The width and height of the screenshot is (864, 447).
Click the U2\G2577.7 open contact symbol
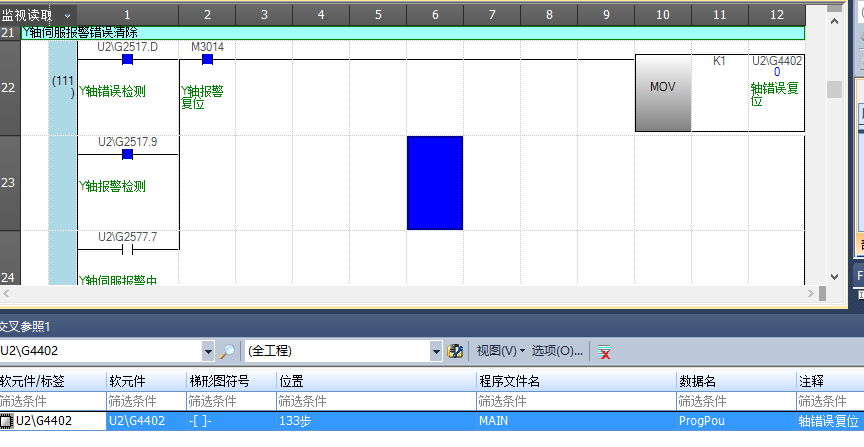click(127, 250)
